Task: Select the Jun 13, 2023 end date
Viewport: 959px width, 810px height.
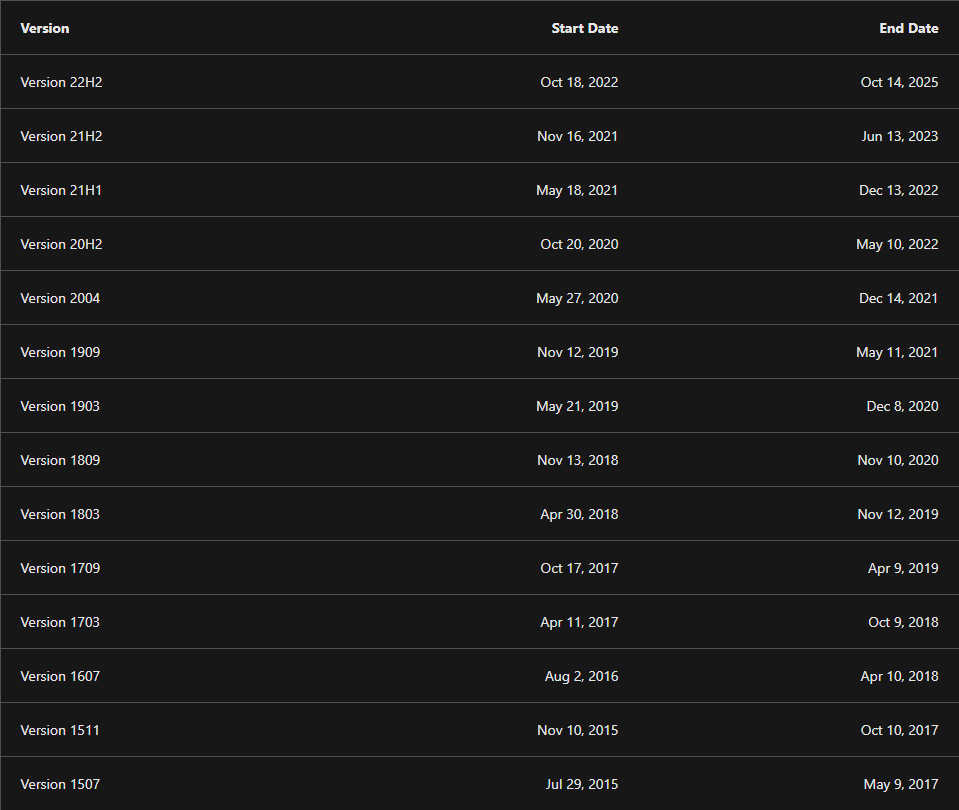Action: 899,136
